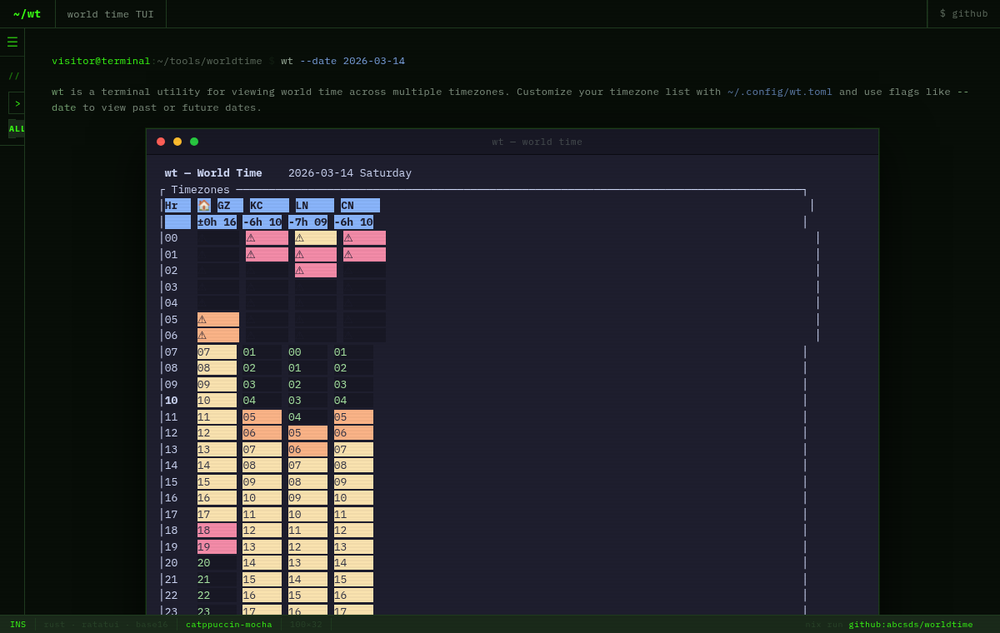Select the bold current hour 10 row label
This screenshot has width=1000, height=633.
[171, 400]
